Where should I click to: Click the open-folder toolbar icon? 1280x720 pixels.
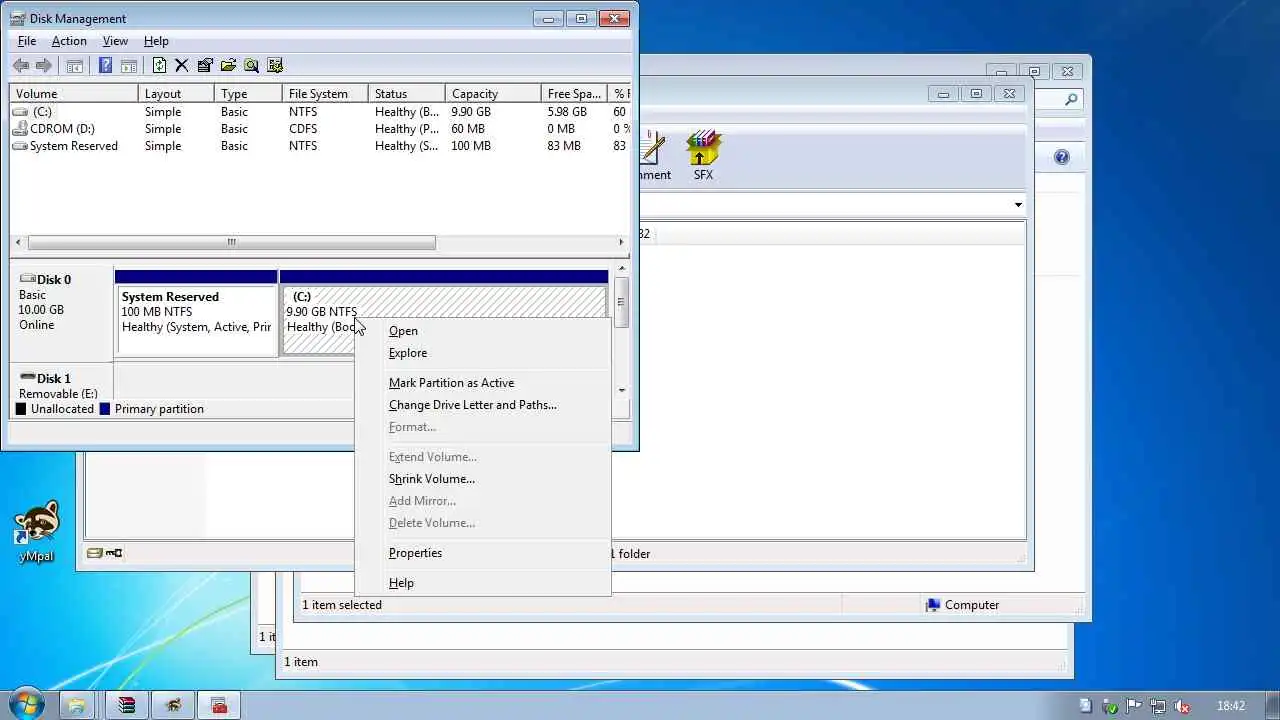tap(228, 66)
